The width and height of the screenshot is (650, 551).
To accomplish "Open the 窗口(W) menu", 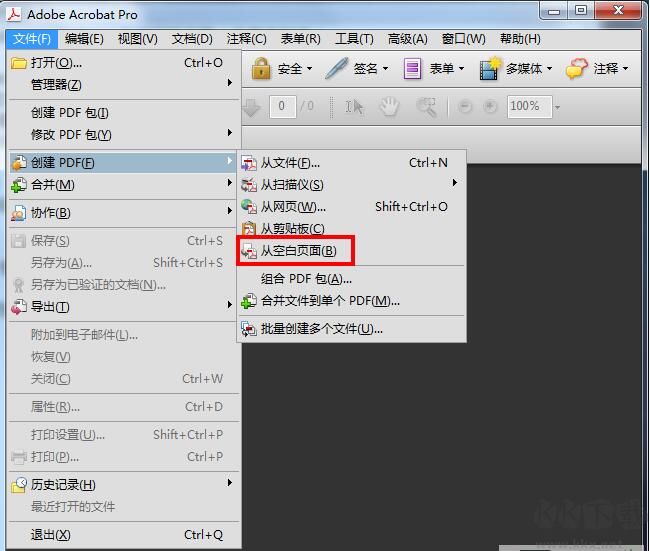I will 463,39.
